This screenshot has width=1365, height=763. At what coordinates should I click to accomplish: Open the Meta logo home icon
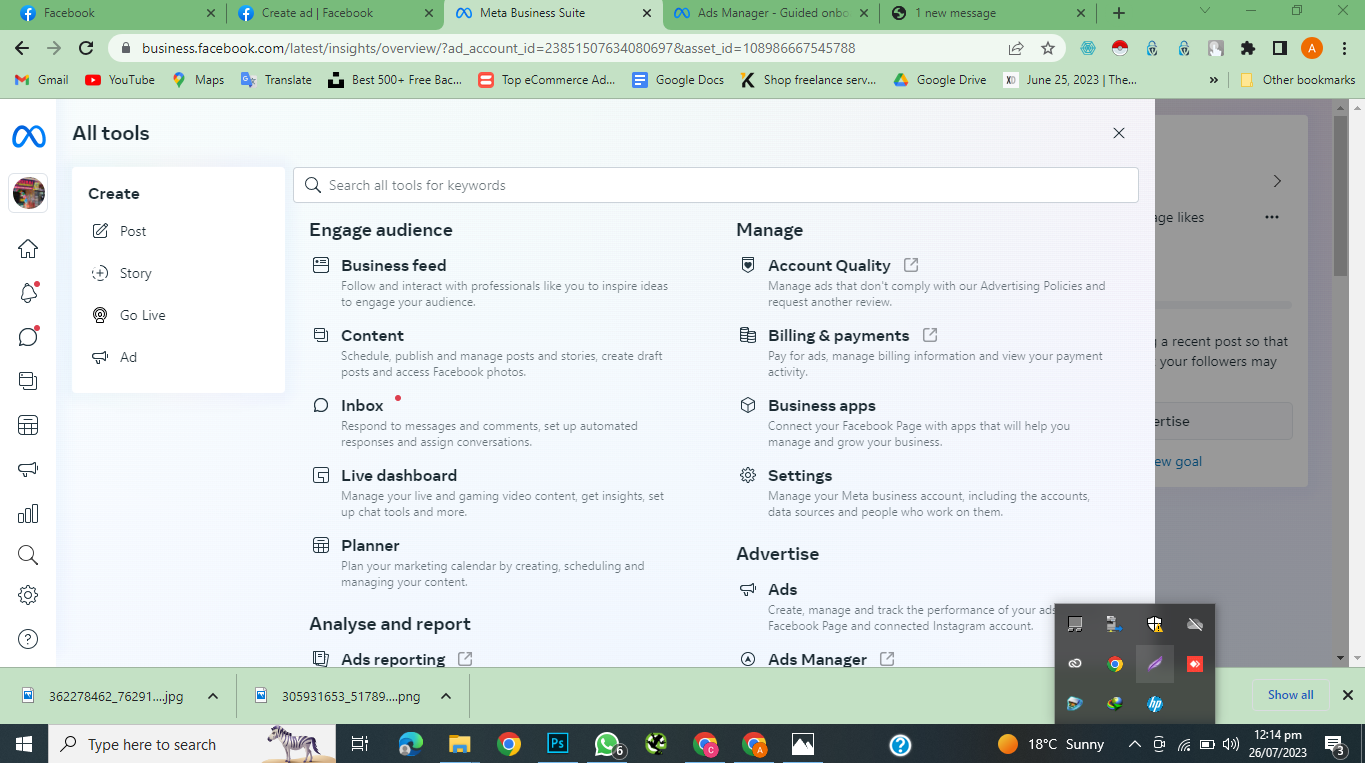[x=28, y=136]
